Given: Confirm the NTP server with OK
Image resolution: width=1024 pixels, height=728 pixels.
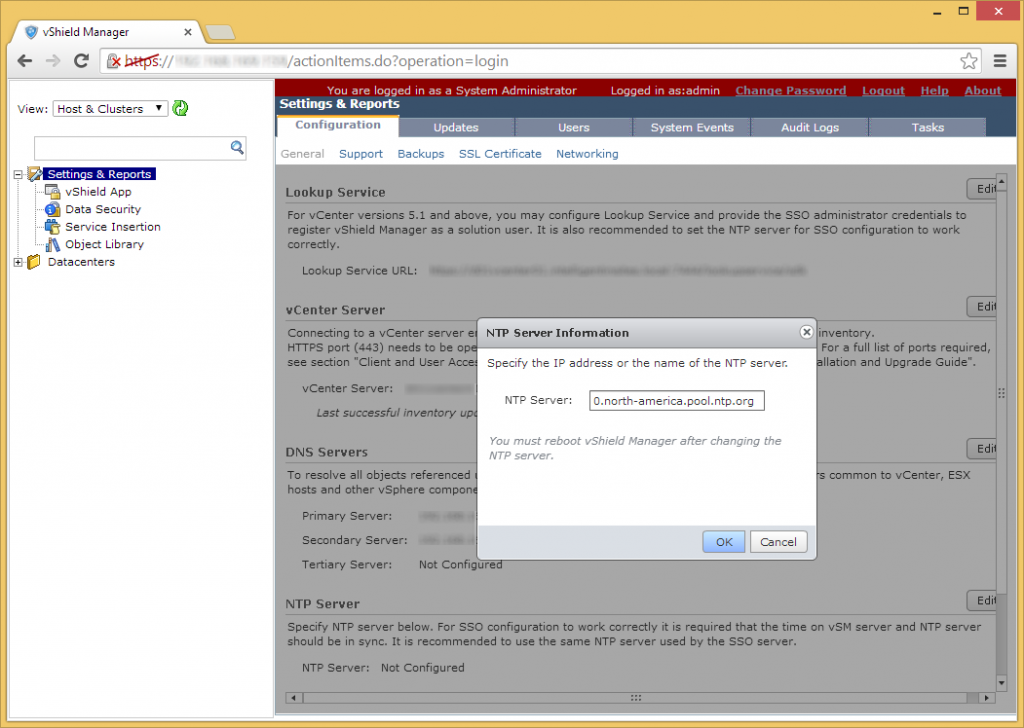Looking at the screenshot, I should [x=723, y=541].
